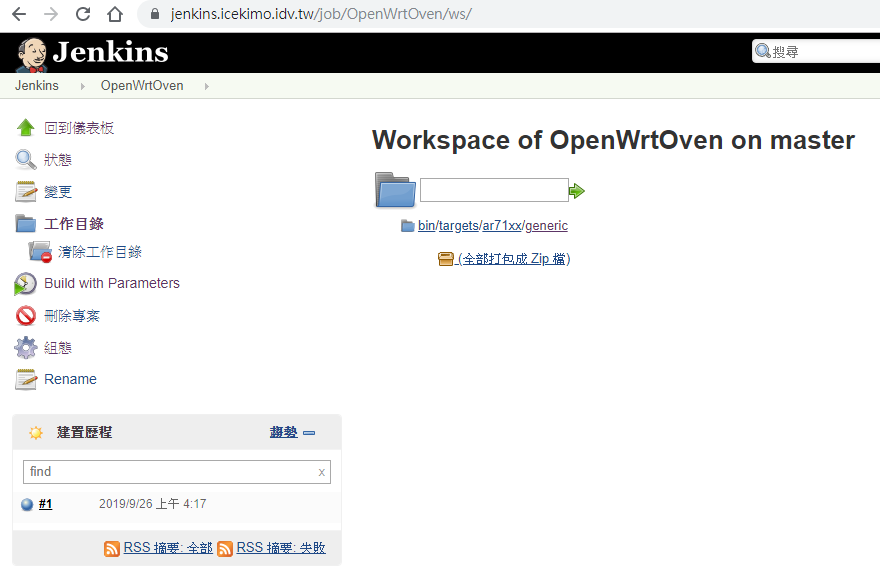Click RSS icon beside RSS 摘要: 全部
This screenshot has width=880, height=584.
point(112,549)
